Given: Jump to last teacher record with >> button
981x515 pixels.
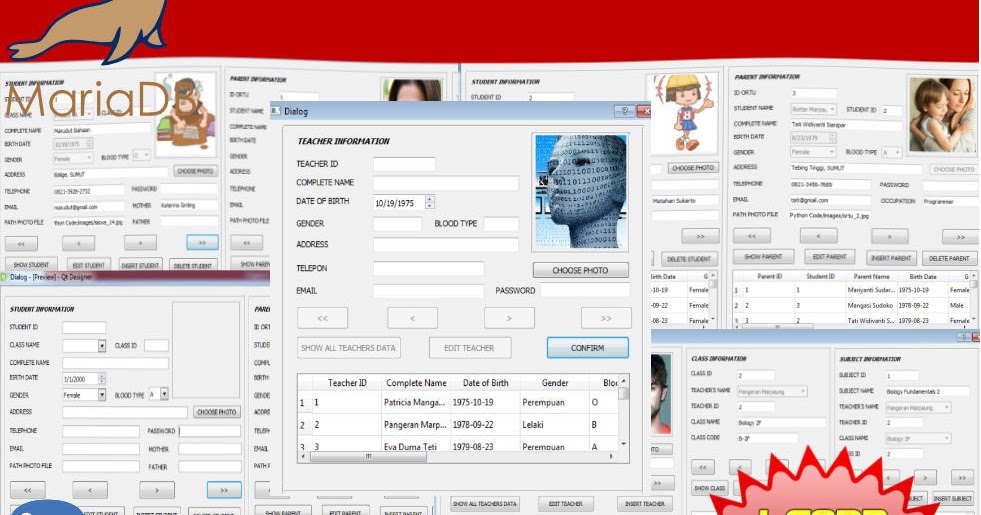Looking at the screenshot, I should (x=606, y=318).
